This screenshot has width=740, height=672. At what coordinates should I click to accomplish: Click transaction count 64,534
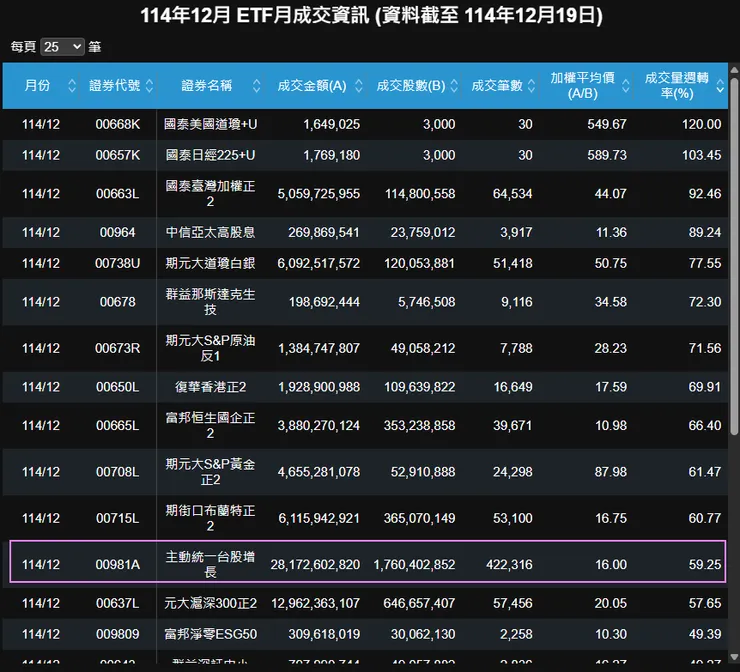pos(513,194)
